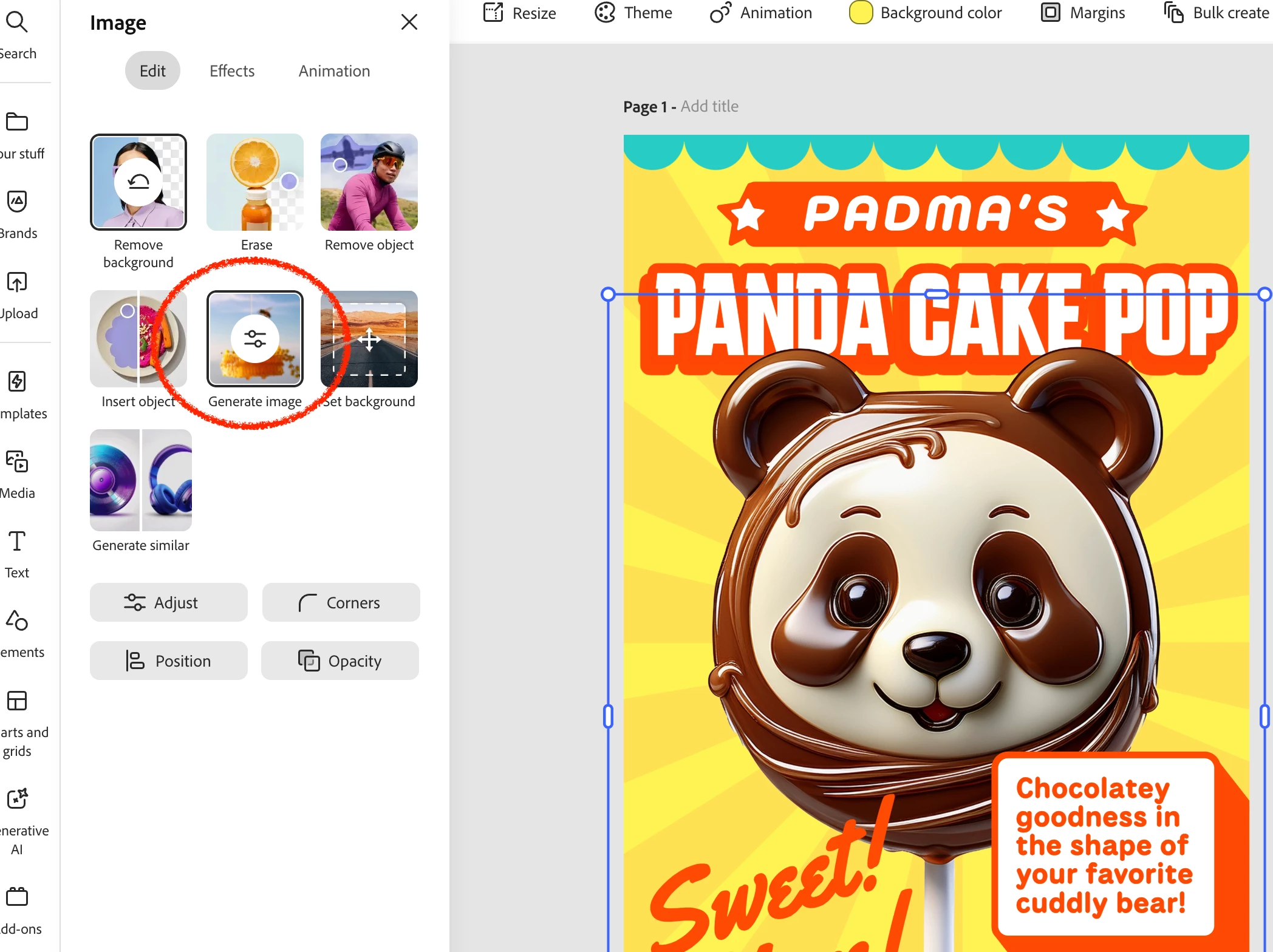This screenshot has height=952, width=1273.
Task: Open Brands in the sidebar
Action: click(x=18, y=215)
